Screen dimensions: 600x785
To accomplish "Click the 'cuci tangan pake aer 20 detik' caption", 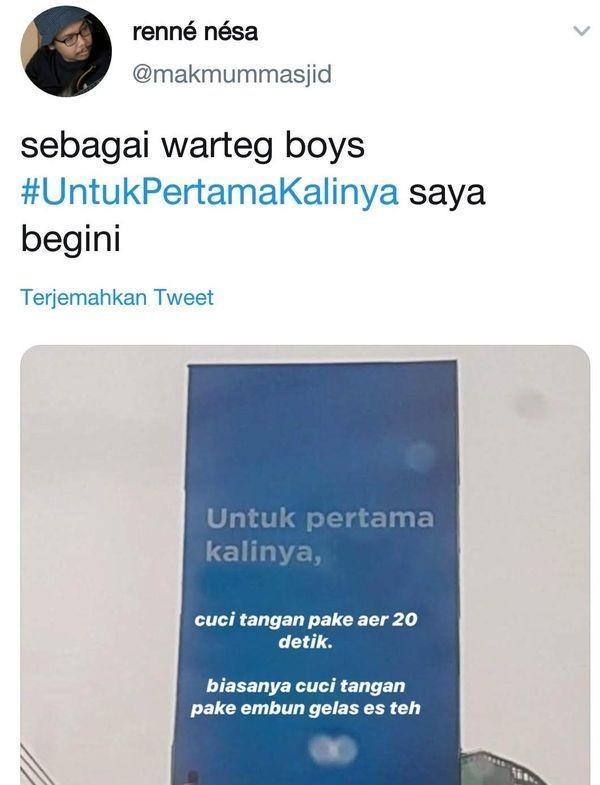I will click(306, 631).
